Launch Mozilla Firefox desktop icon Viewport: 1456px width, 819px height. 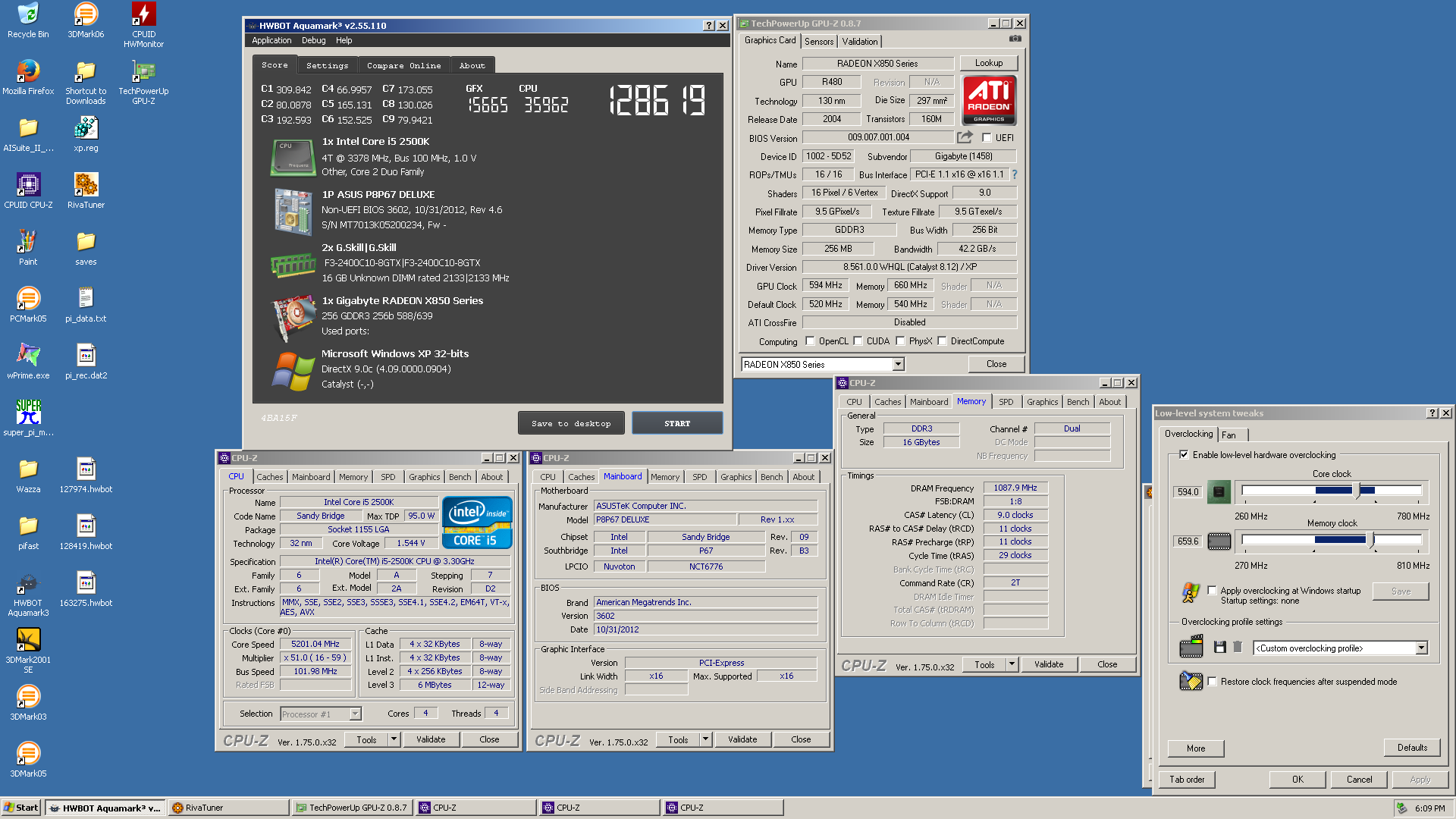coord(28,77)
